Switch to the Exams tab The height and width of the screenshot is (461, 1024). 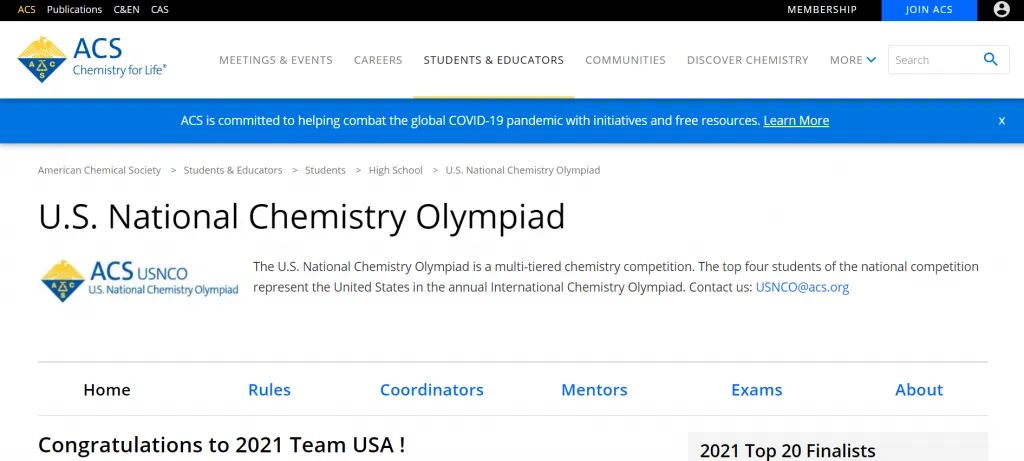tap(756, 390)
